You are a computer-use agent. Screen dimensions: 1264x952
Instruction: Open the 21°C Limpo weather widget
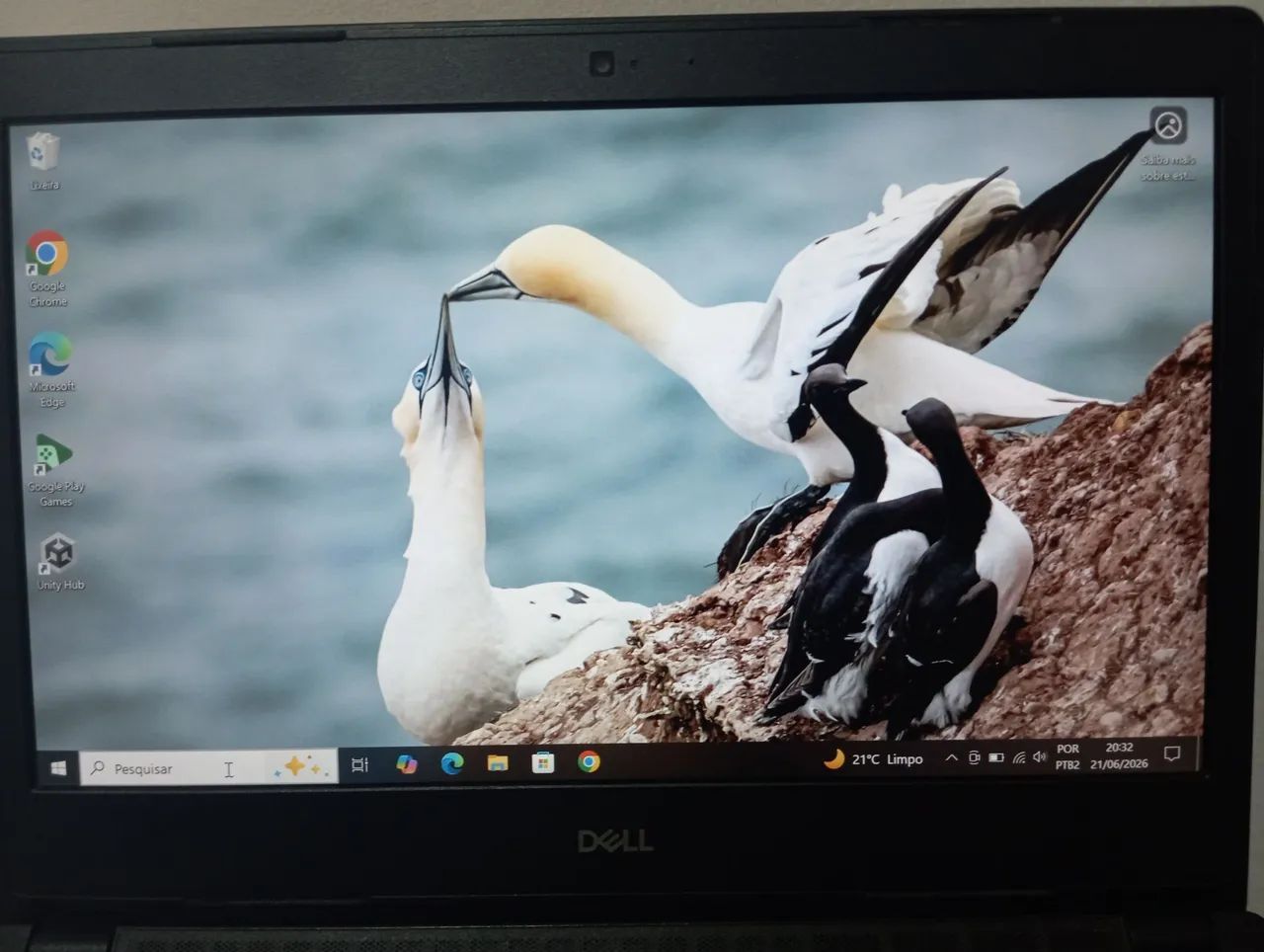(x=874, y=758)
